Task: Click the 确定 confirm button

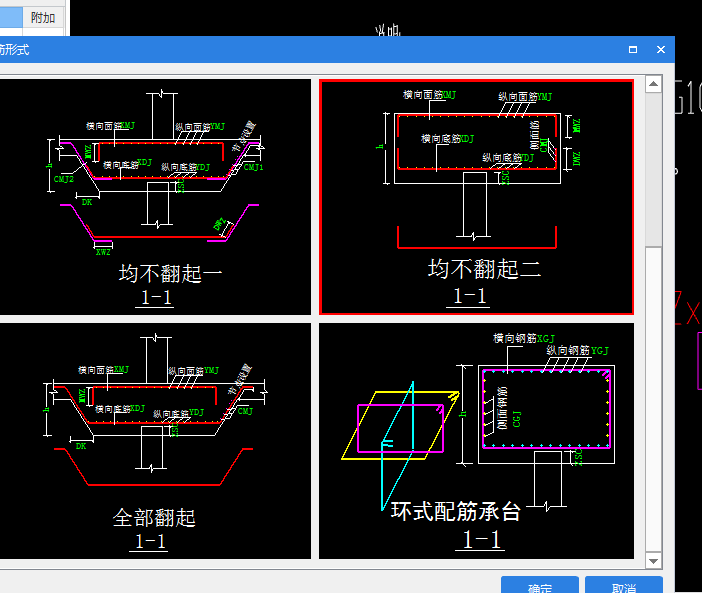Action: pos(539,586)
